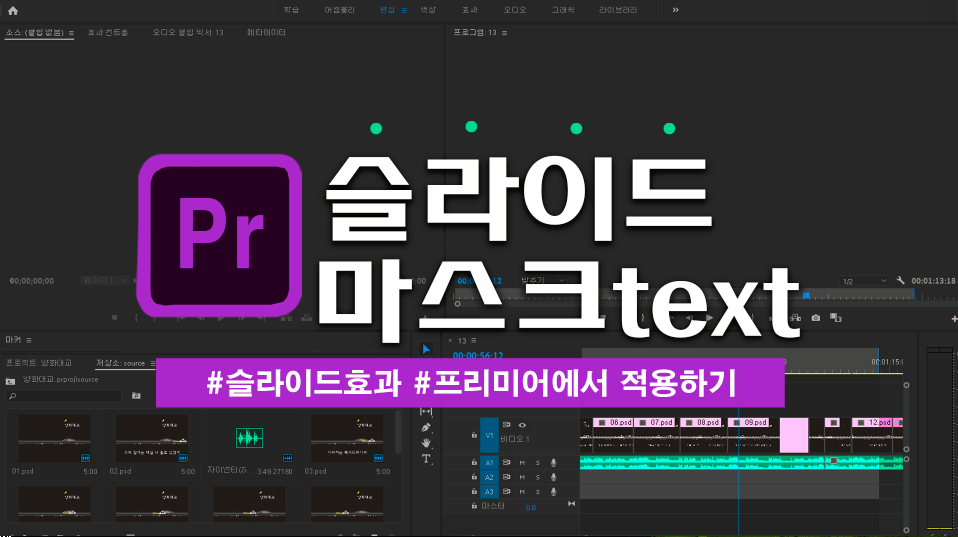Image resolution: width=958 pixels, height=537 pixels.
Task: Open the Source panel menu
Action: point(71,33)
